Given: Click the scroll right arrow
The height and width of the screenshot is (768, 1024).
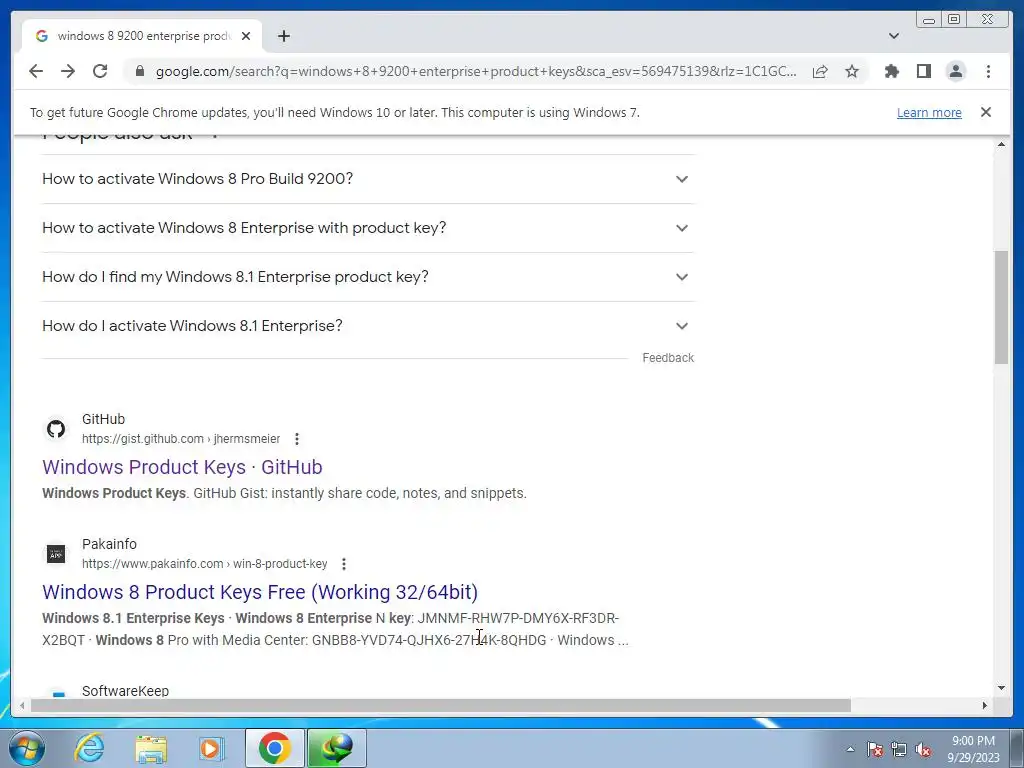Looking at the screenshot, I should [985, 705].
